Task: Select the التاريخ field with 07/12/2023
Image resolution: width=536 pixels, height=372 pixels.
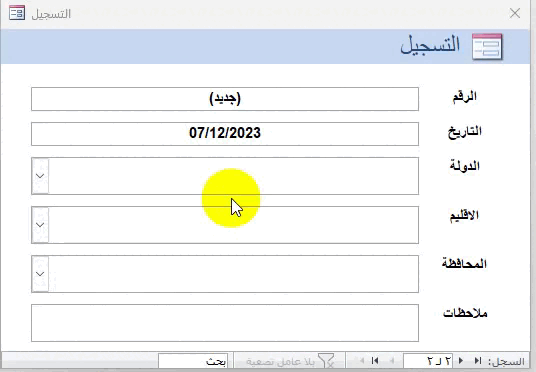Action: coord(225,134)
